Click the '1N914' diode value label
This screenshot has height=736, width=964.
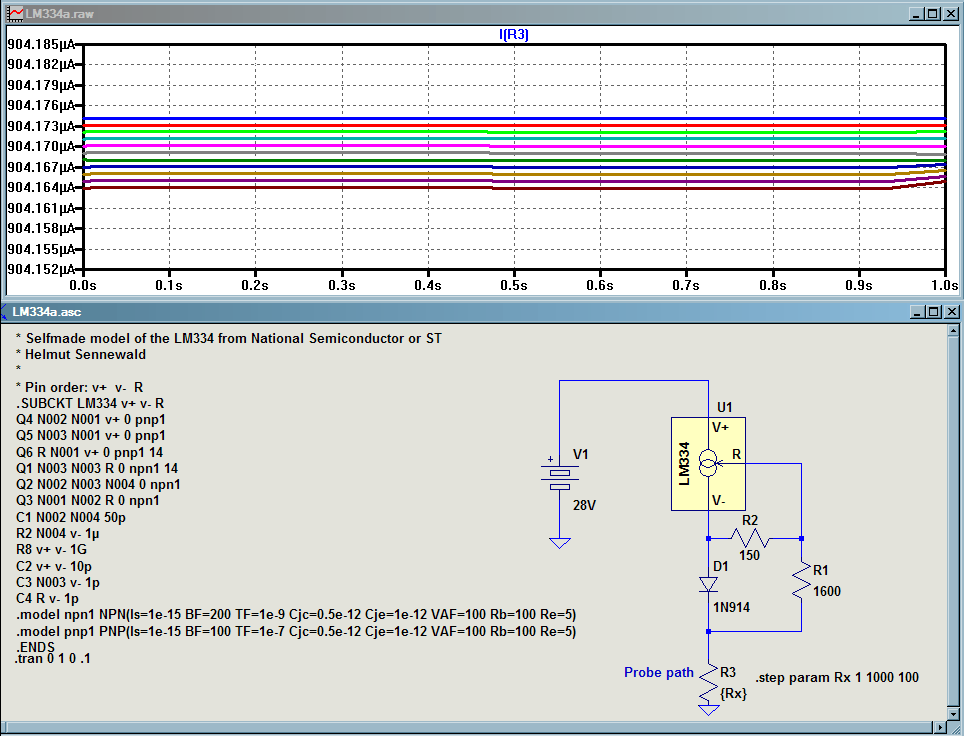pyautogui.click(x=732, y=607)
